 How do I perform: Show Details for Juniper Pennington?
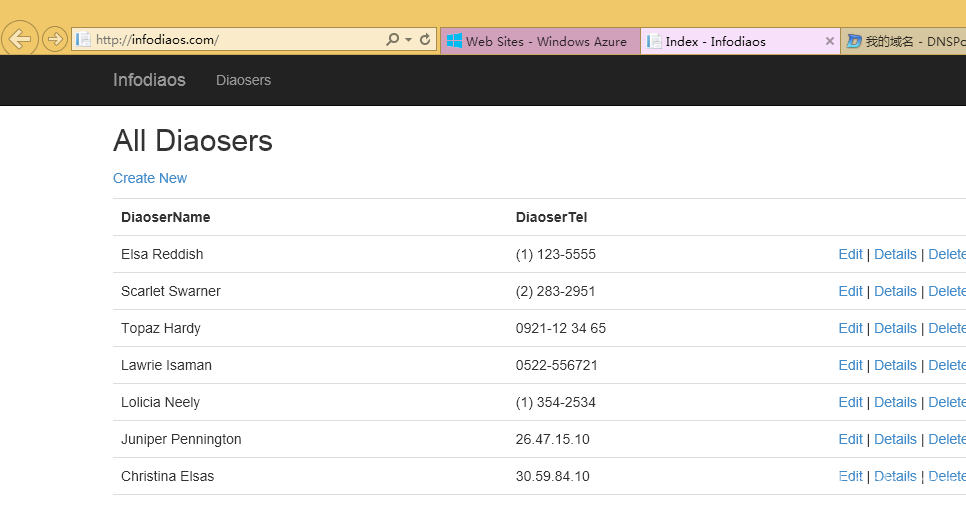tap(895, 439)
